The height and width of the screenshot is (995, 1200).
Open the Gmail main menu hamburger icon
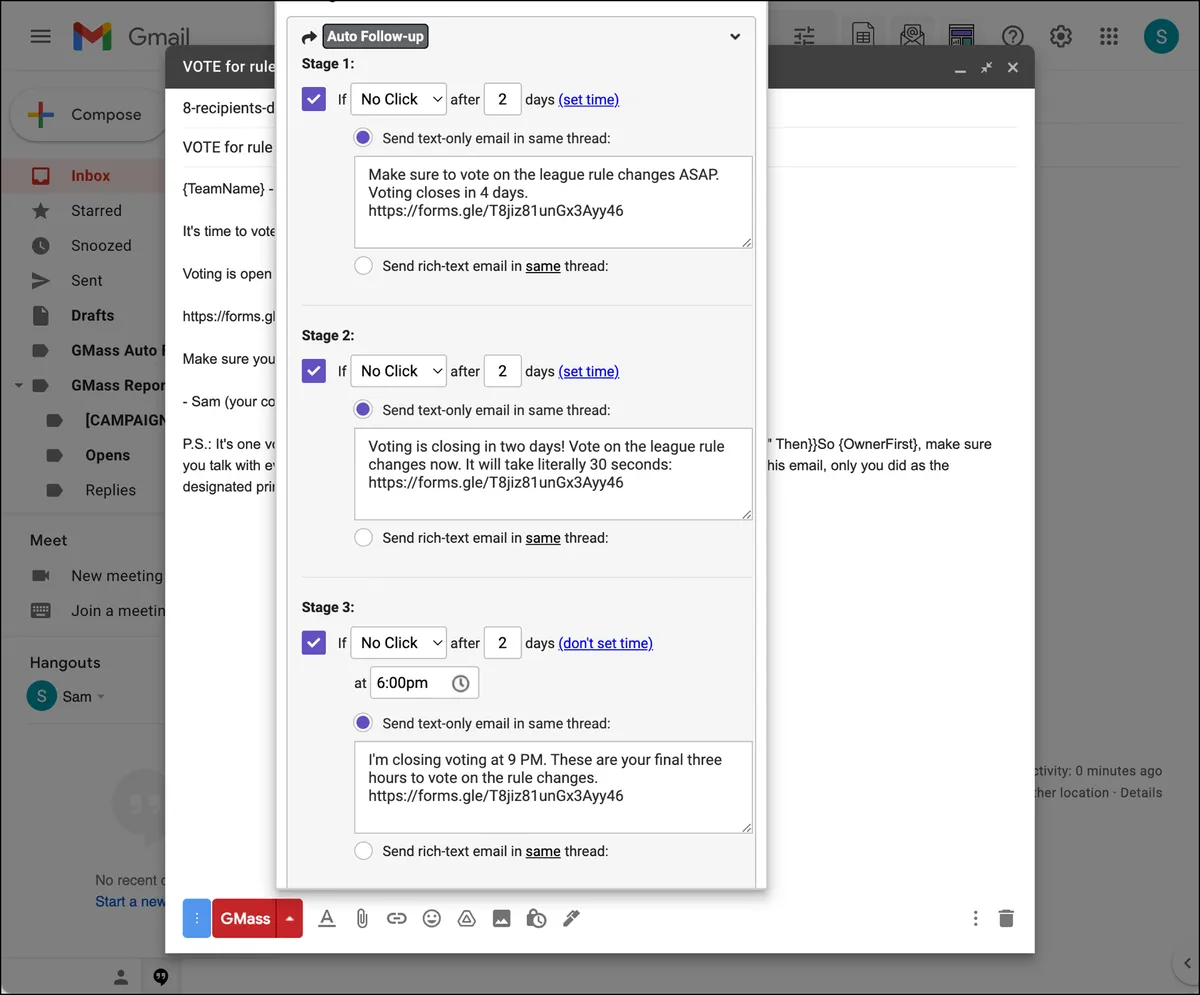[x=40, y=37]
